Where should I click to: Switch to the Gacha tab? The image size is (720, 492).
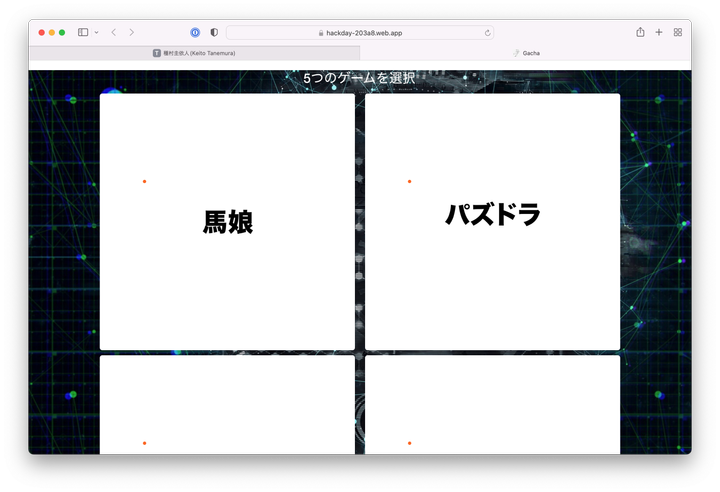[x=526, y=53]
